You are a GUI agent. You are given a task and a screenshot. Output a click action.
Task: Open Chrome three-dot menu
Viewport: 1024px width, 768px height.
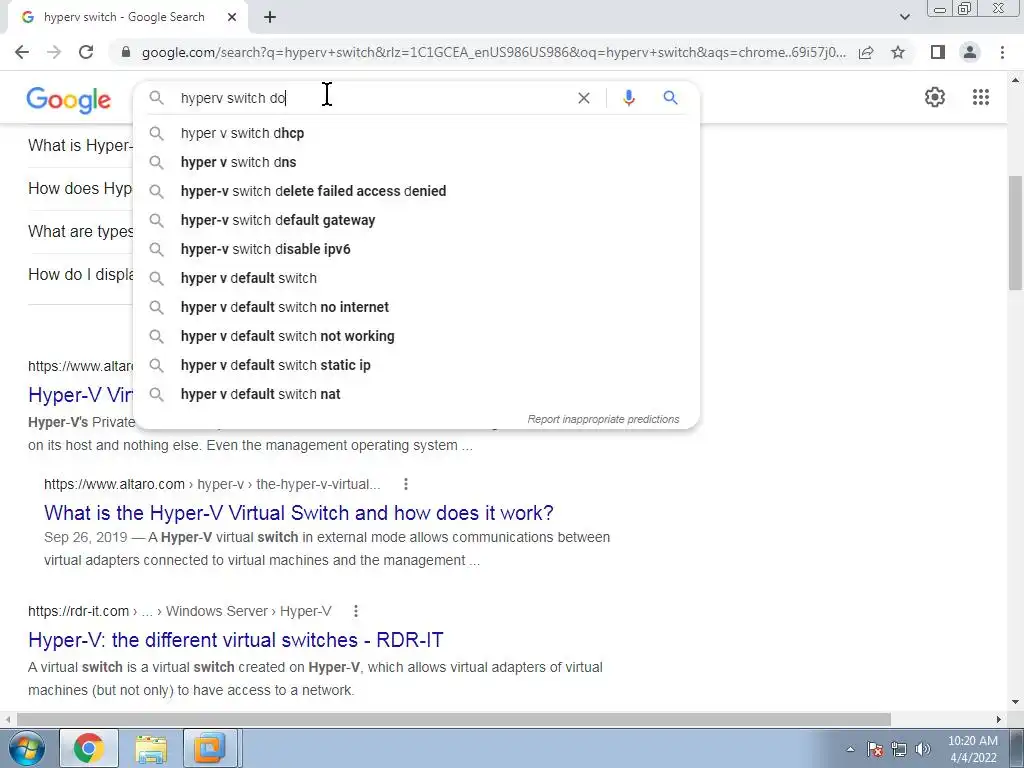tap(1002, 52)
